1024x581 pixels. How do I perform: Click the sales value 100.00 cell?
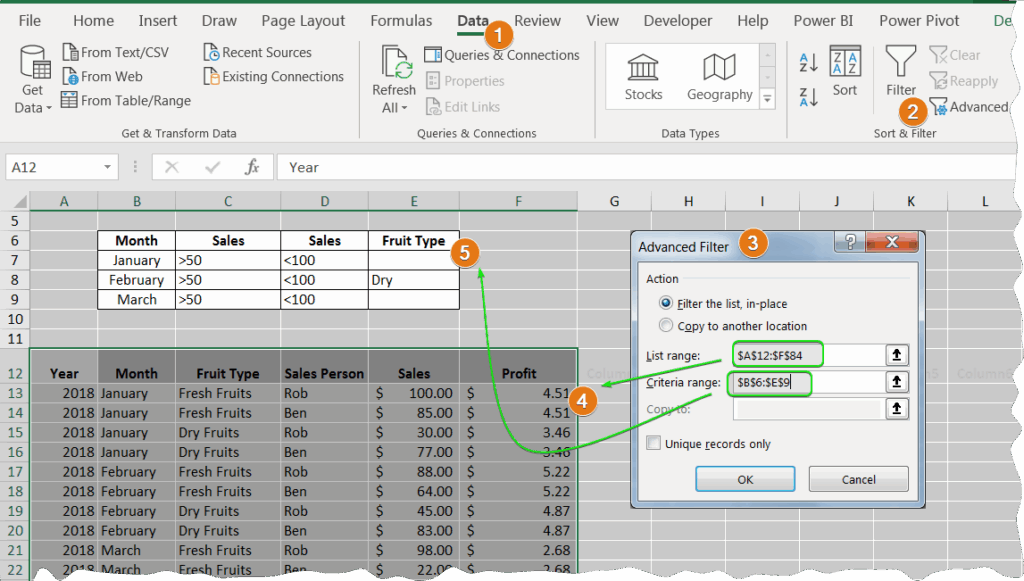[x=414, y=393]
